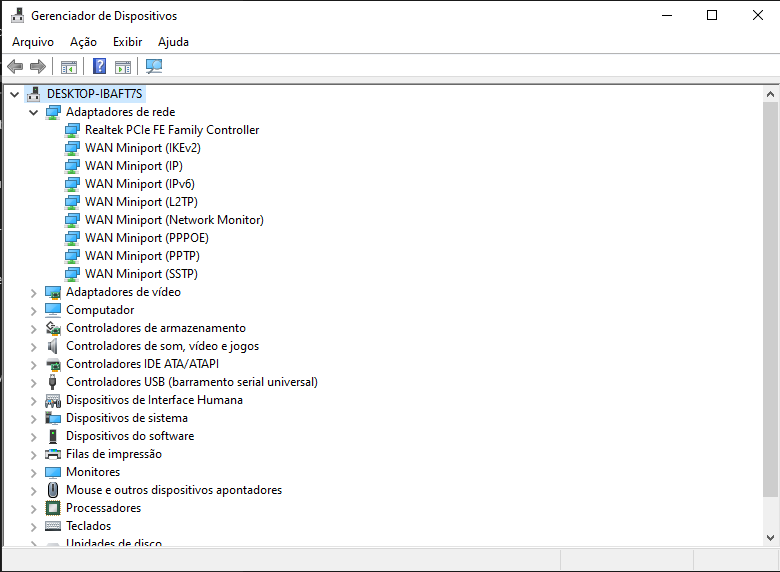Screen dimensions: 780x572
Task: Click the Computador category icon
Action: pos(53,310)
